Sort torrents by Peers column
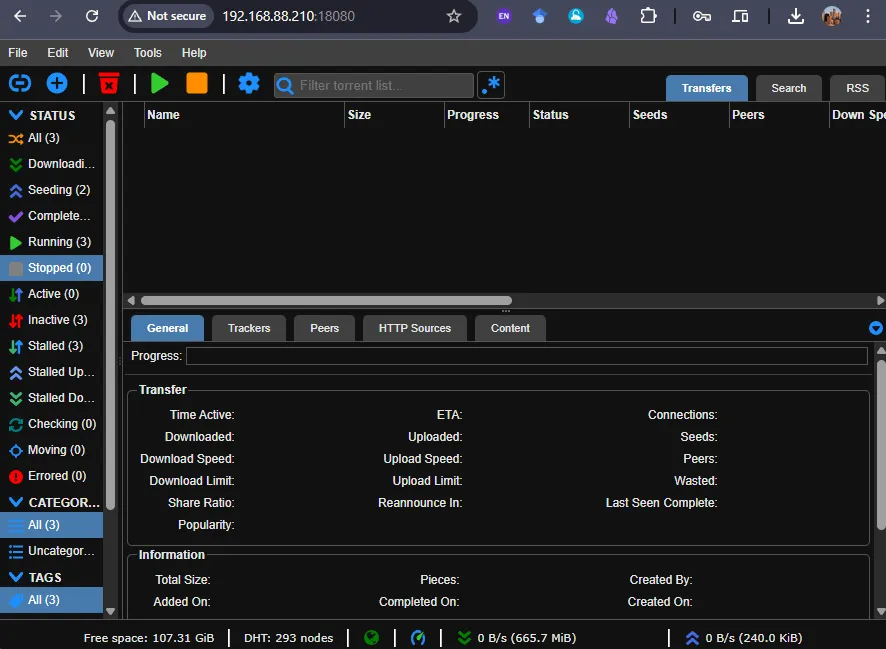Image resolution: width=886 pixels, height=649 pixels. point(779,115)
